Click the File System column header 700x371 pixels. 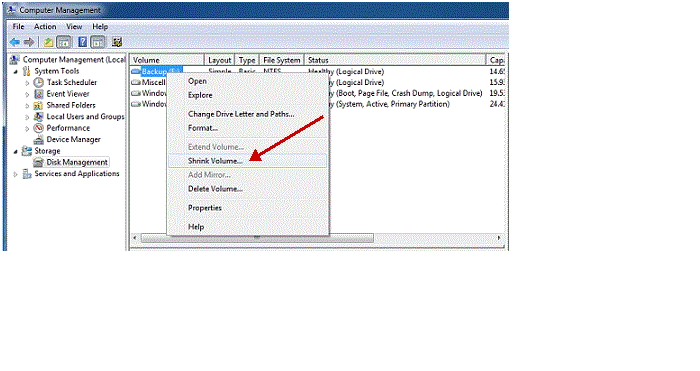(281, 60)
